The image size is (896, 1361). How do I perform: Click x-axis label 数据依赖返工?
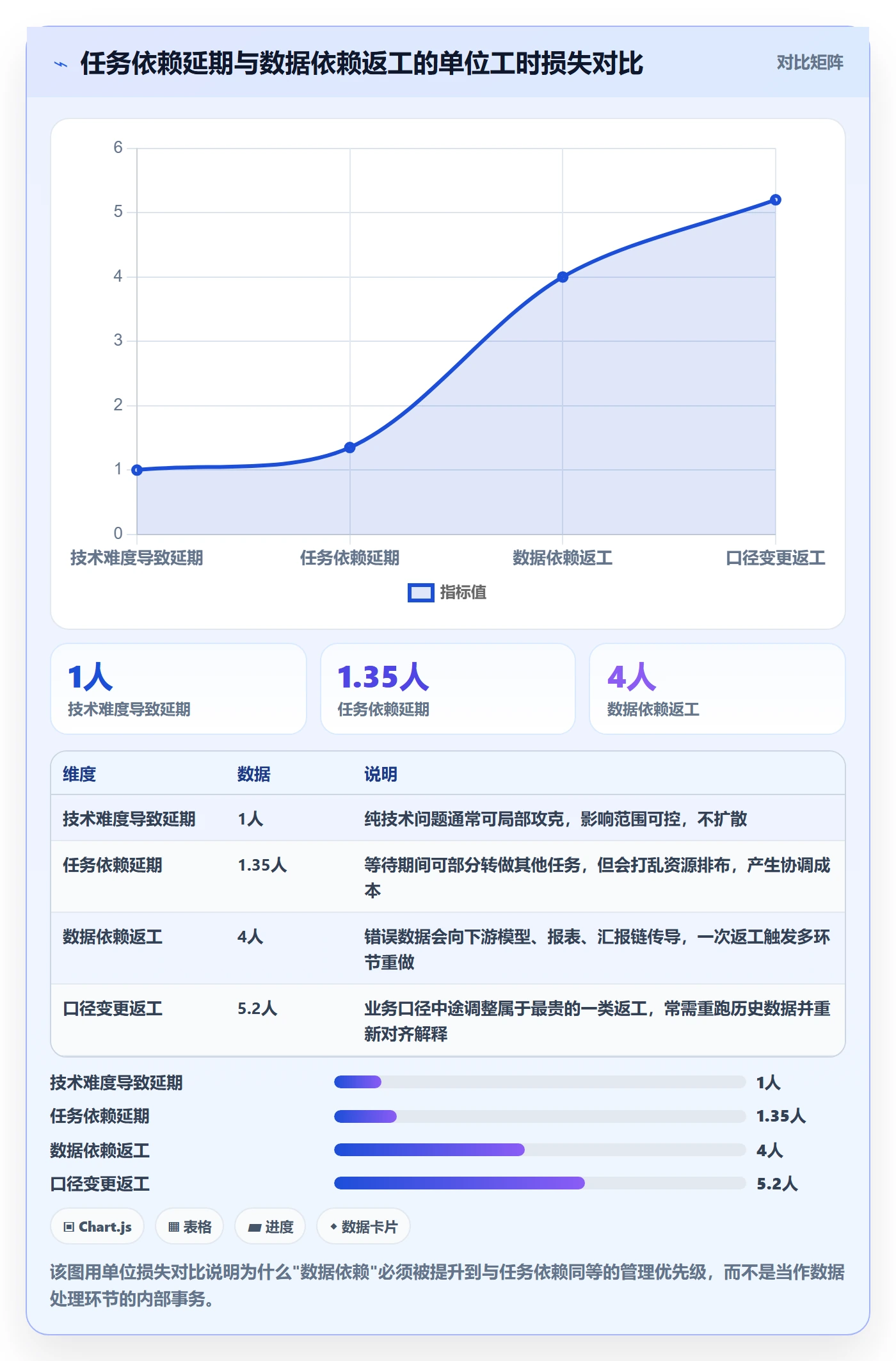coord(563,558)
